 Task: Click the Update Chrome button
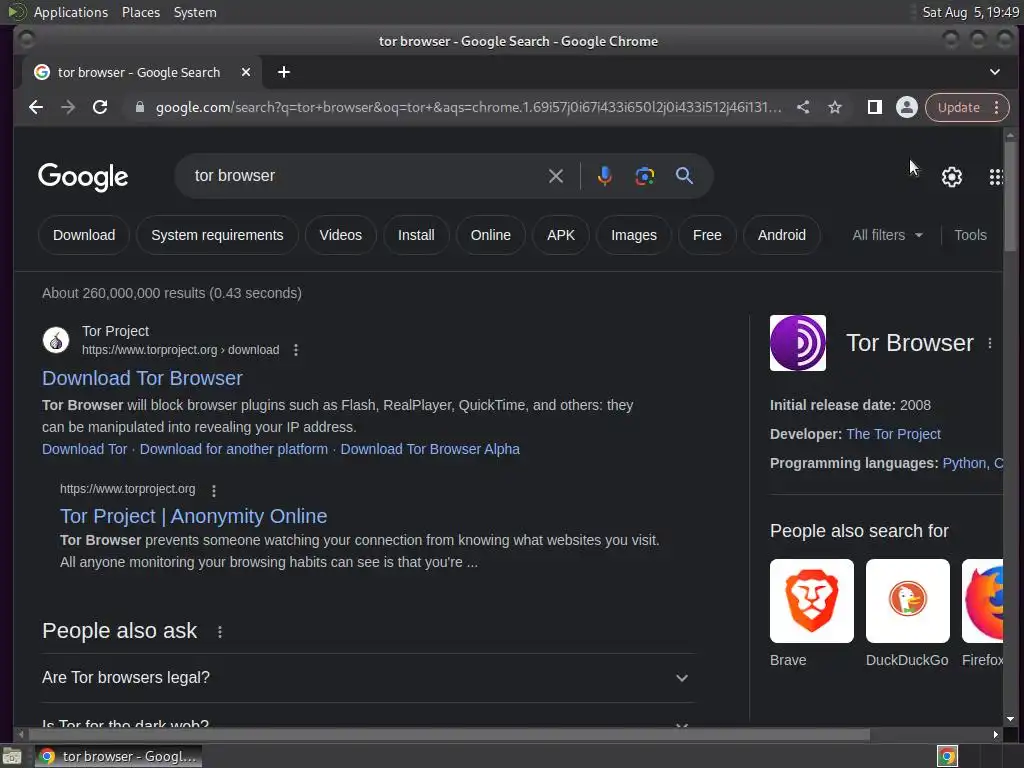pos(959,108)
